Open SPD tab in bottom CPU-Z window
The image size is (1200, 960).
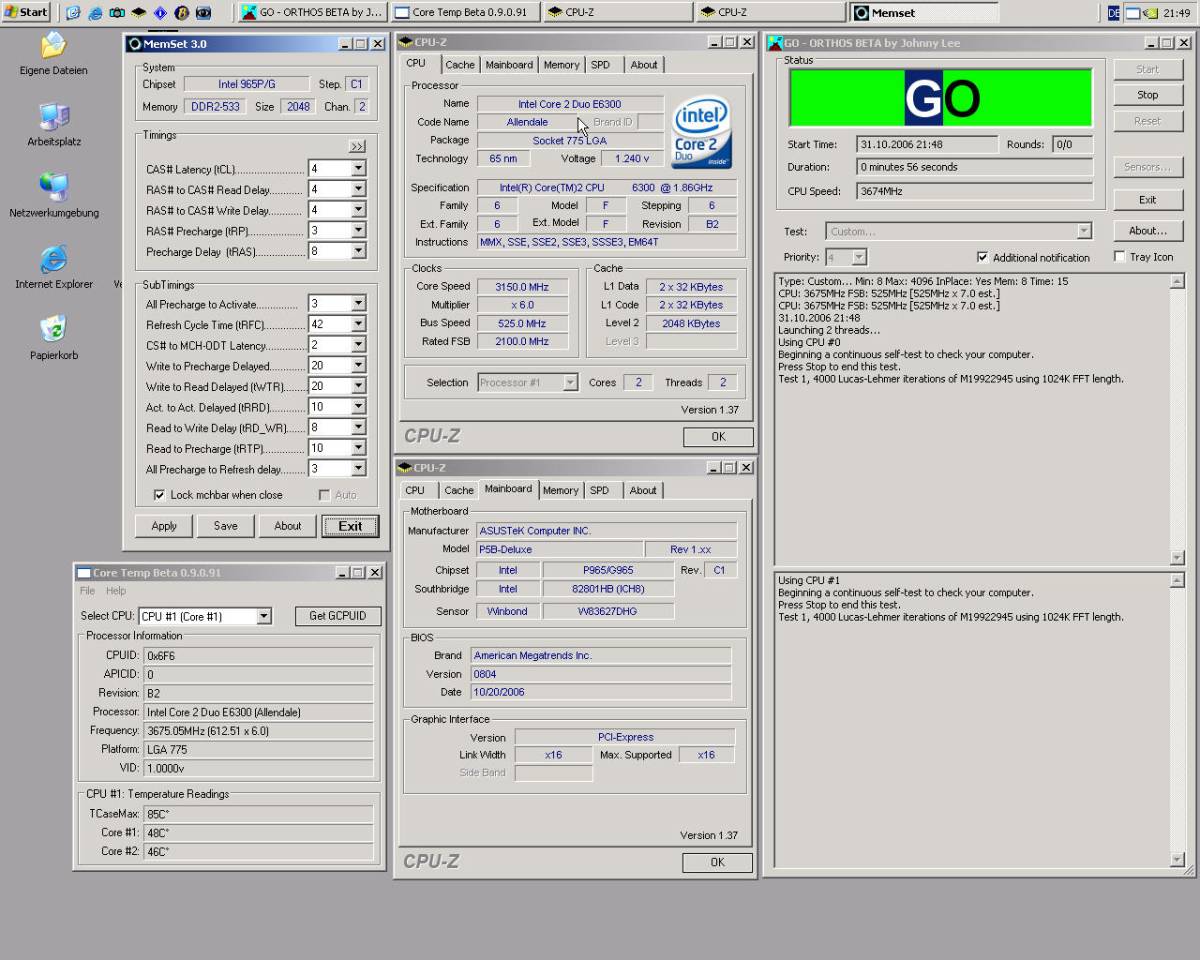tap(599, 491)
